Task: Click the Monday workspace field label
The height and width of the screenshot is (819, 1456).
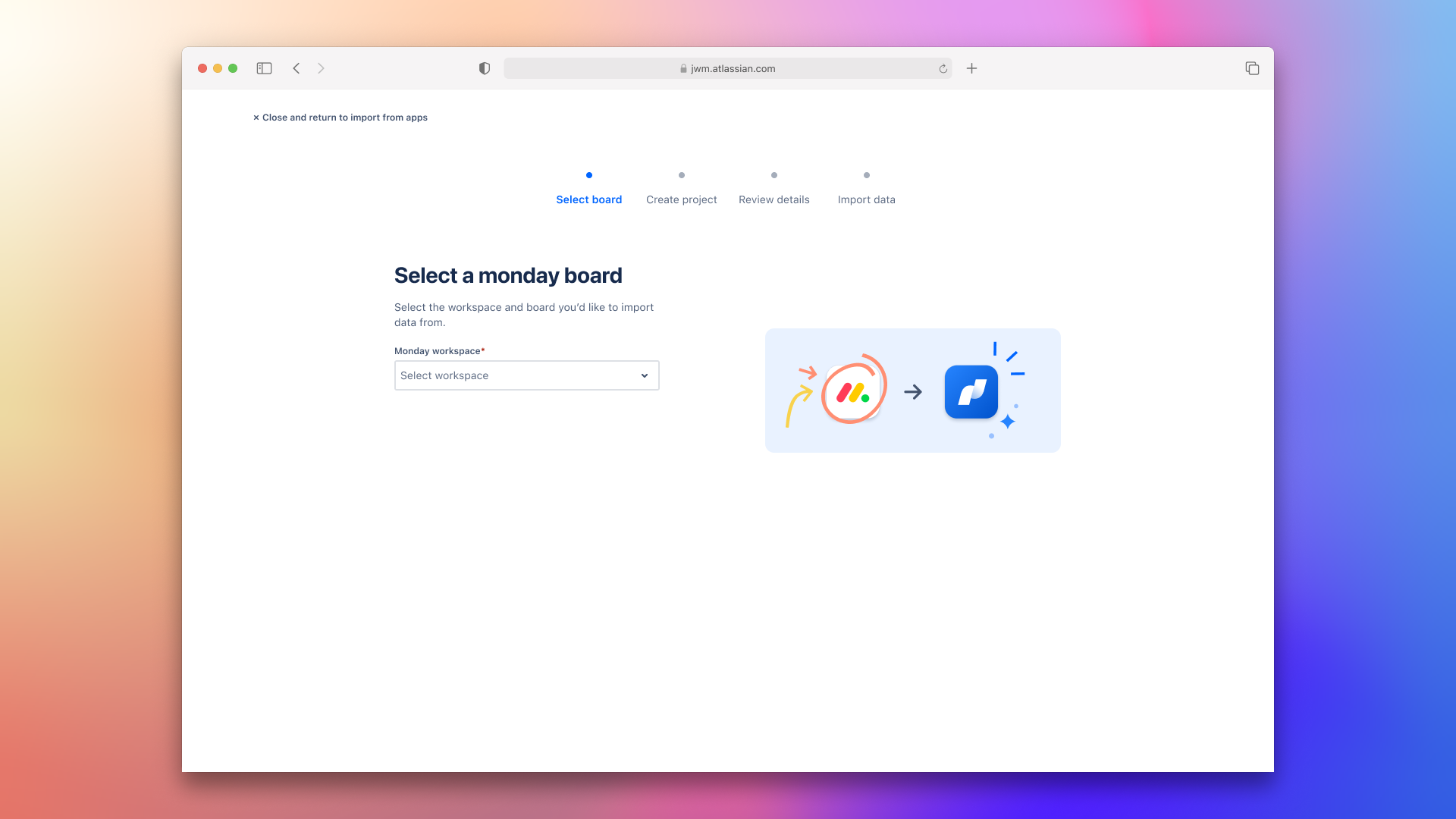Action: (439, 351)
